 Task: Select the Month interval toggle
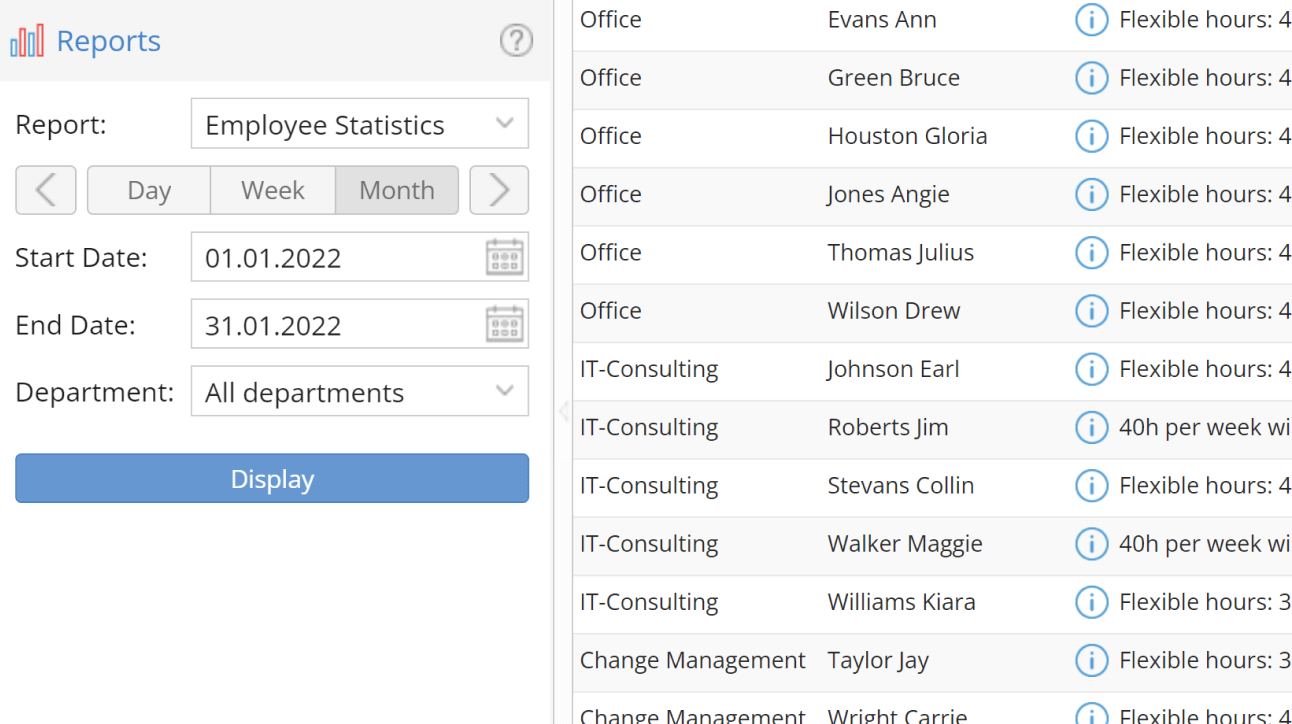pyautogui.click(x=396, y=190)
